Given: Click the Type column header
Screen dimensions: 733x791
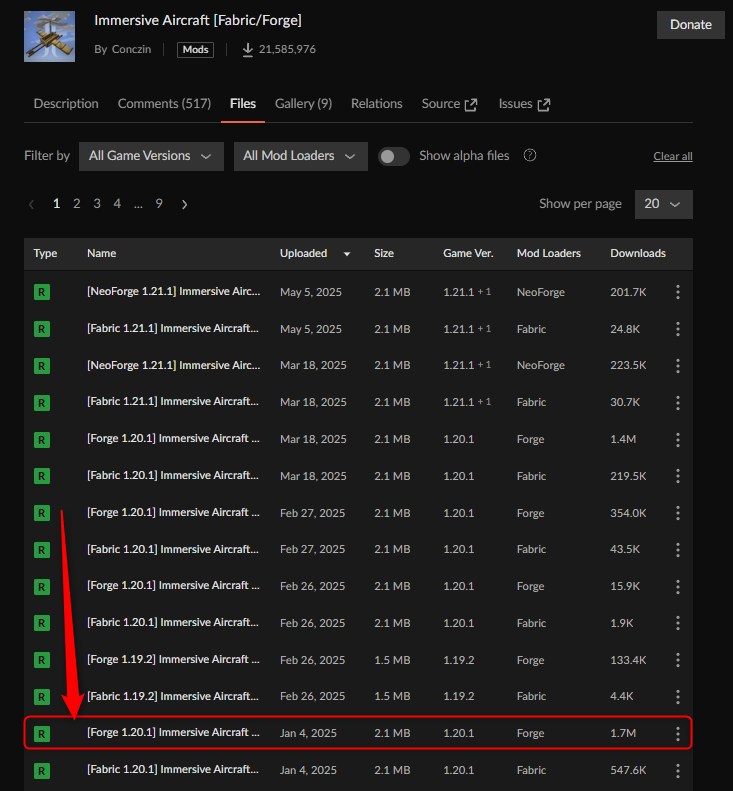Looking at the screenshot, I should click(45, 253).
